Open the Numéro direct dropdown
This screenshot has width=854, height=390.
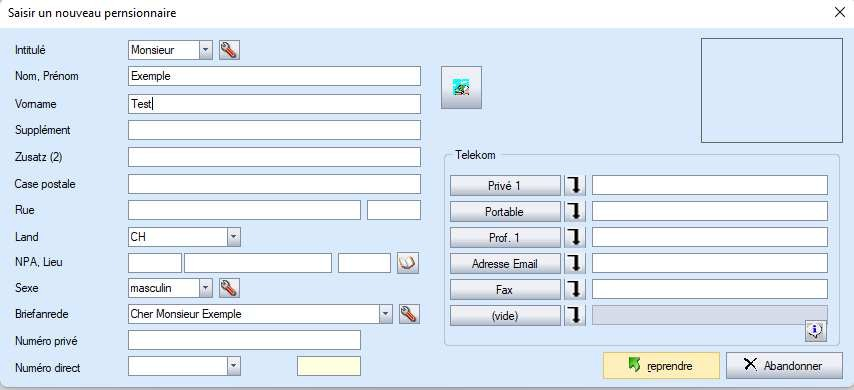pyautogui.click(x=233, y=366)
